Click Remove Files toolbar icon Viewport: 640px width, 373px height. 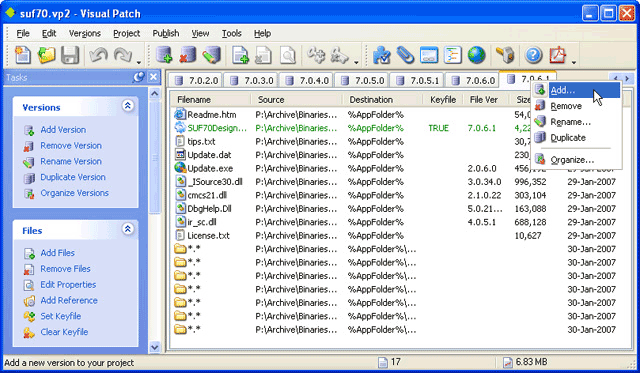263,55
